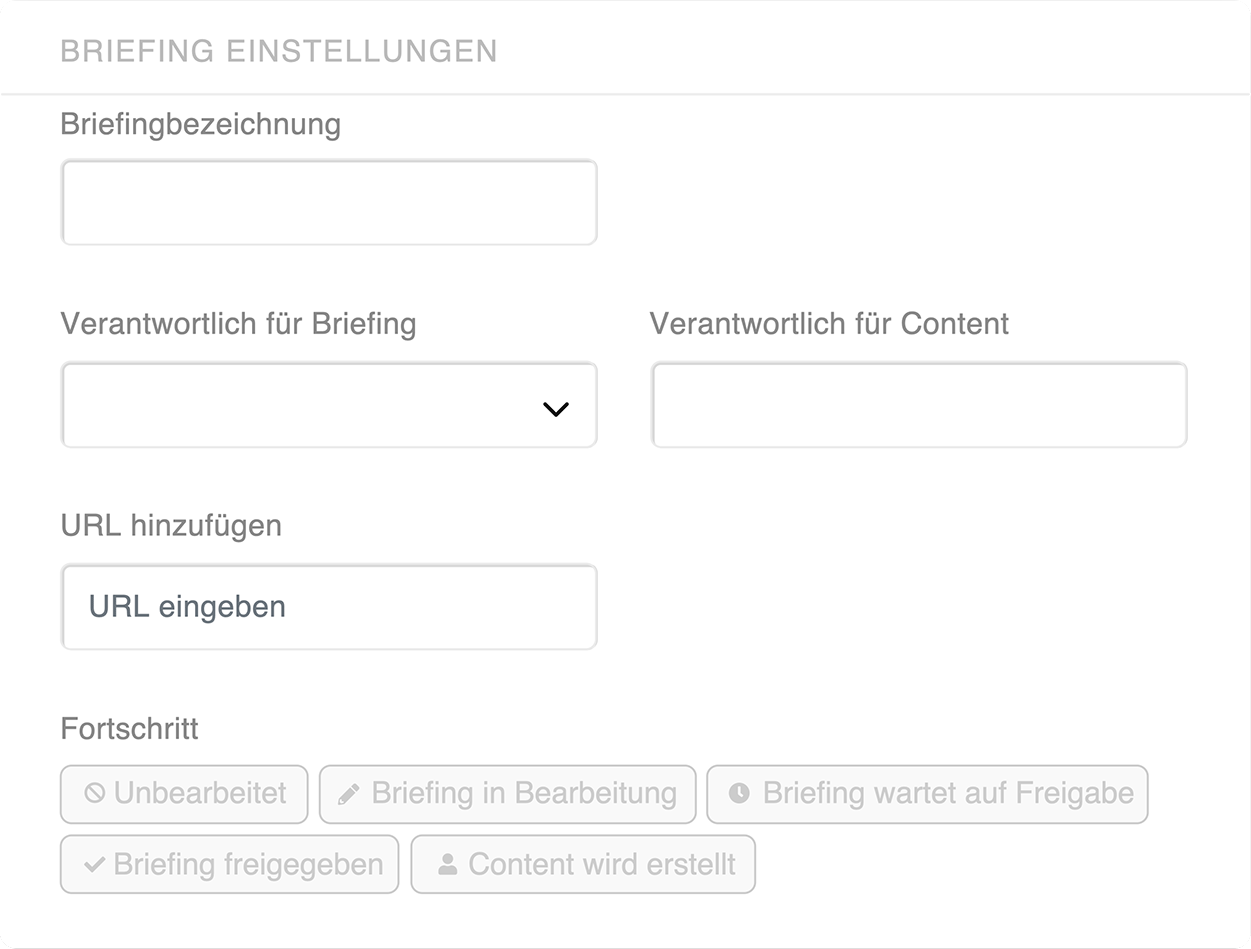Click the checkmark icon on Briefing freigegeben
The image size is (1251, 949).
point(94,865)
